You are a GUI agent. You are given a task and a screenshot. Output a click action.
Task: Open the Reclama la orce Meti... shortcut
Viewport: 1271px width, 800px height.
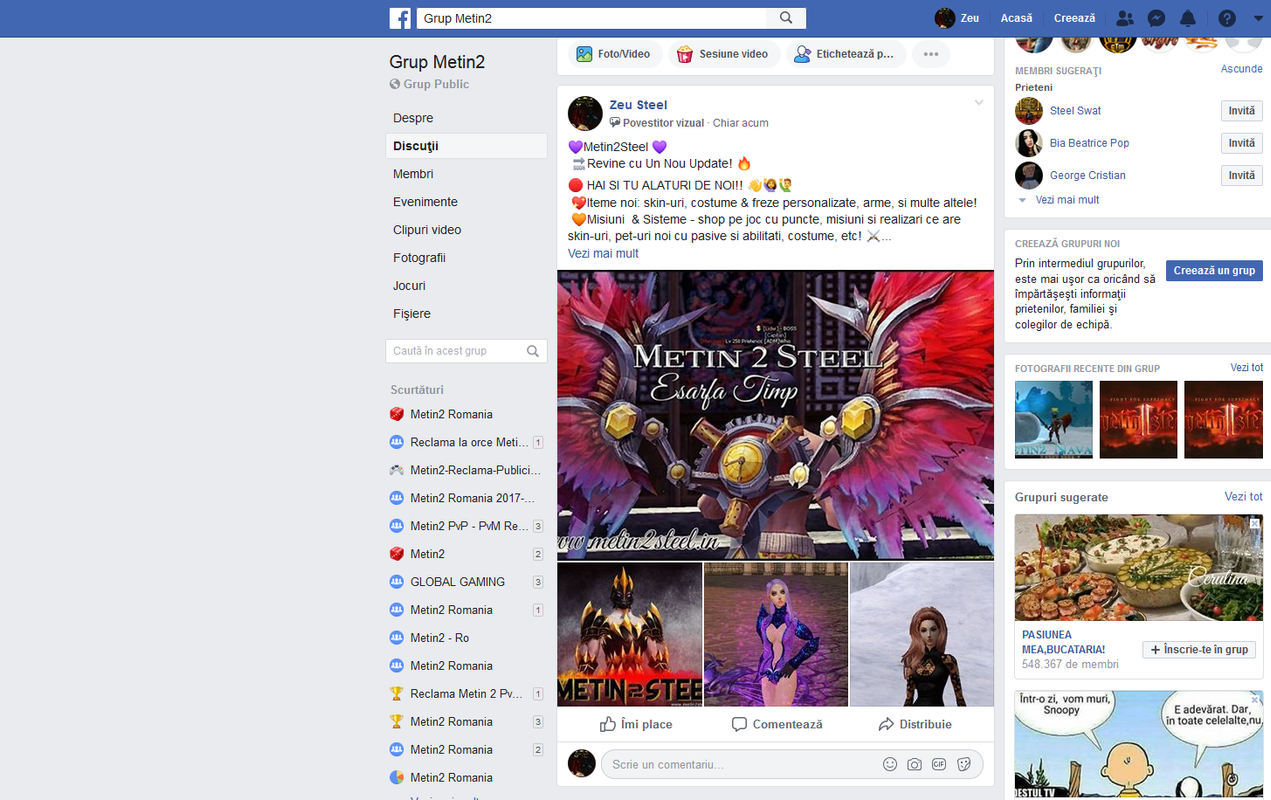tap(469, 442)
